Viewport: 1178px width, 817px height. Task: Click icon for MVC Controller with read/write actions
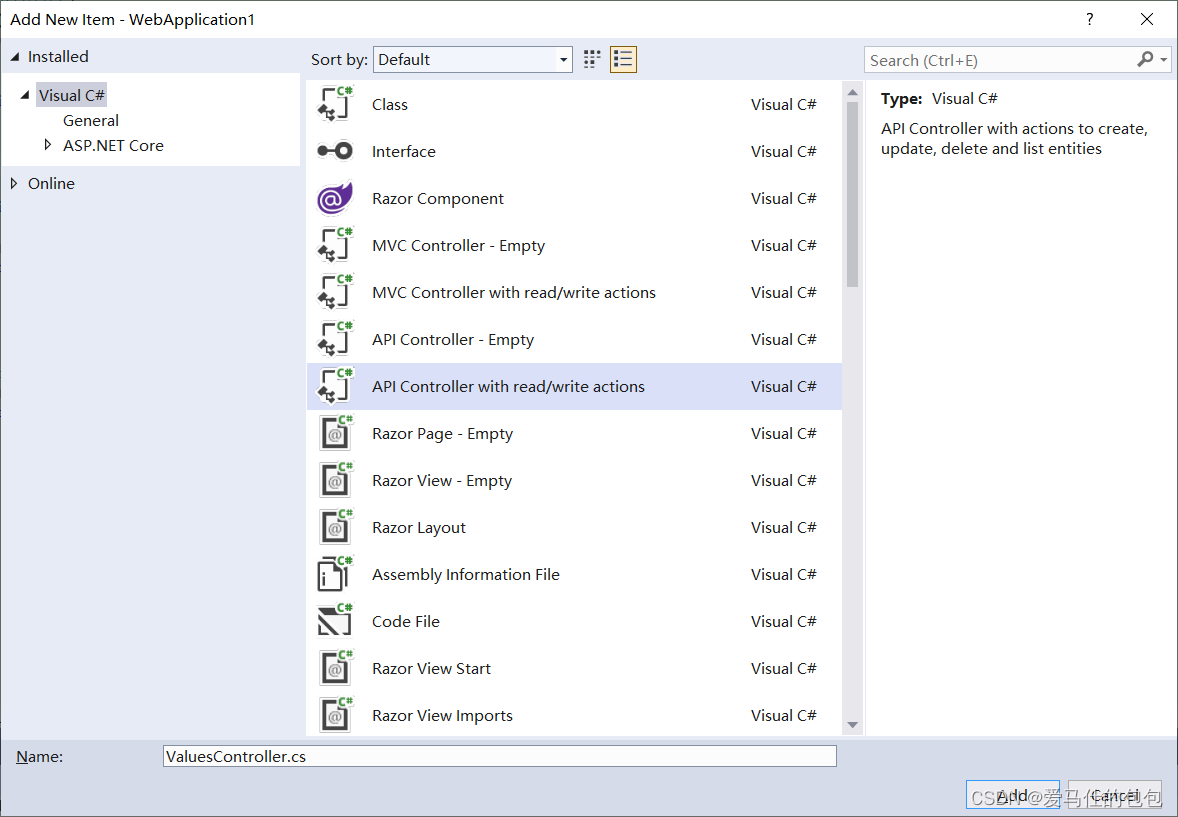(x=334, y=292)
